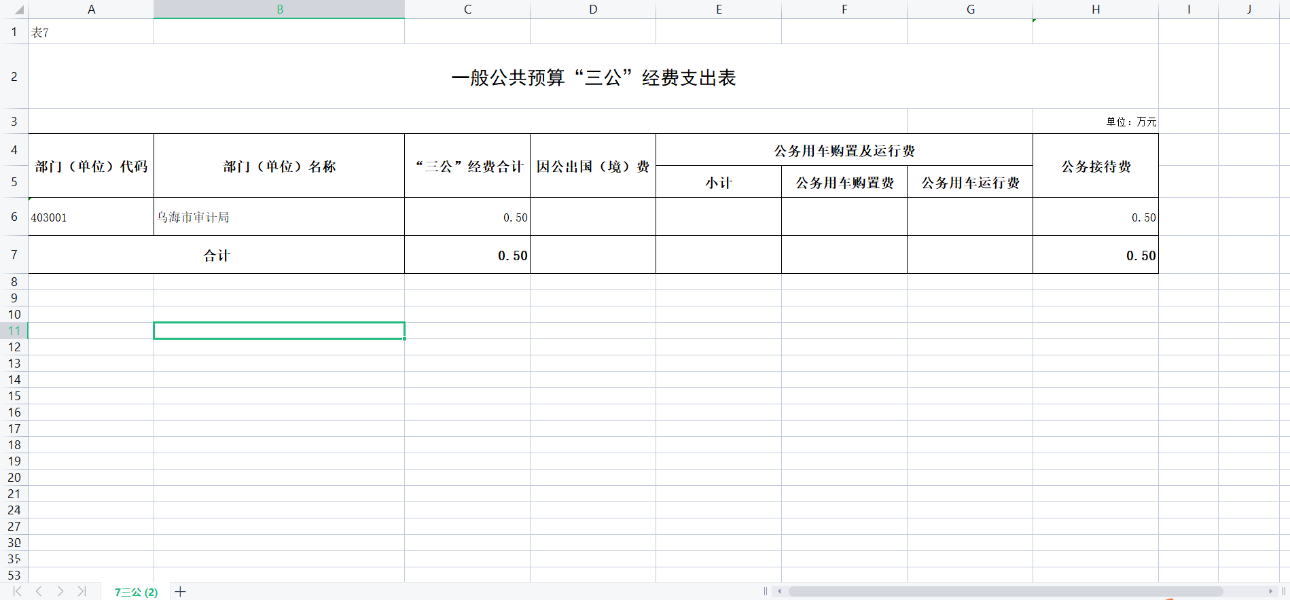Click cell containing 乌海市审计局
1290x600 pixels.
coord(279,217)
